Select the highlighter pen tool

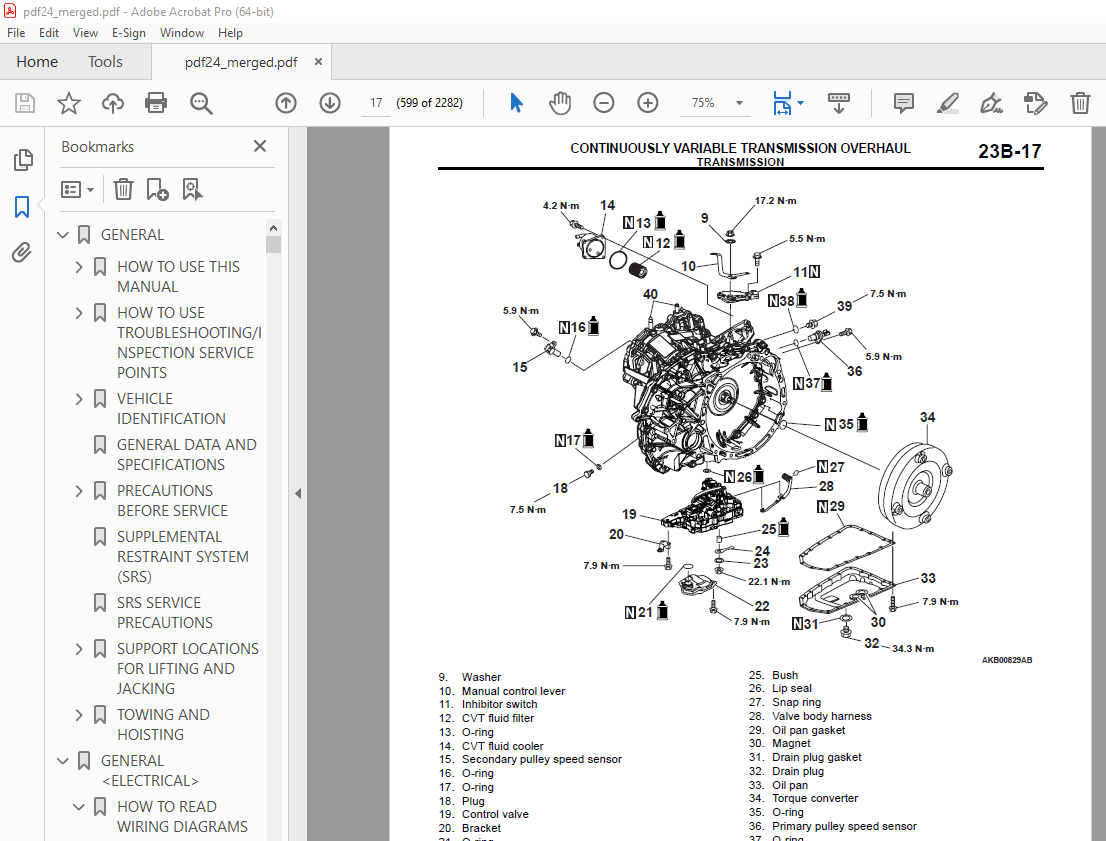947,103
